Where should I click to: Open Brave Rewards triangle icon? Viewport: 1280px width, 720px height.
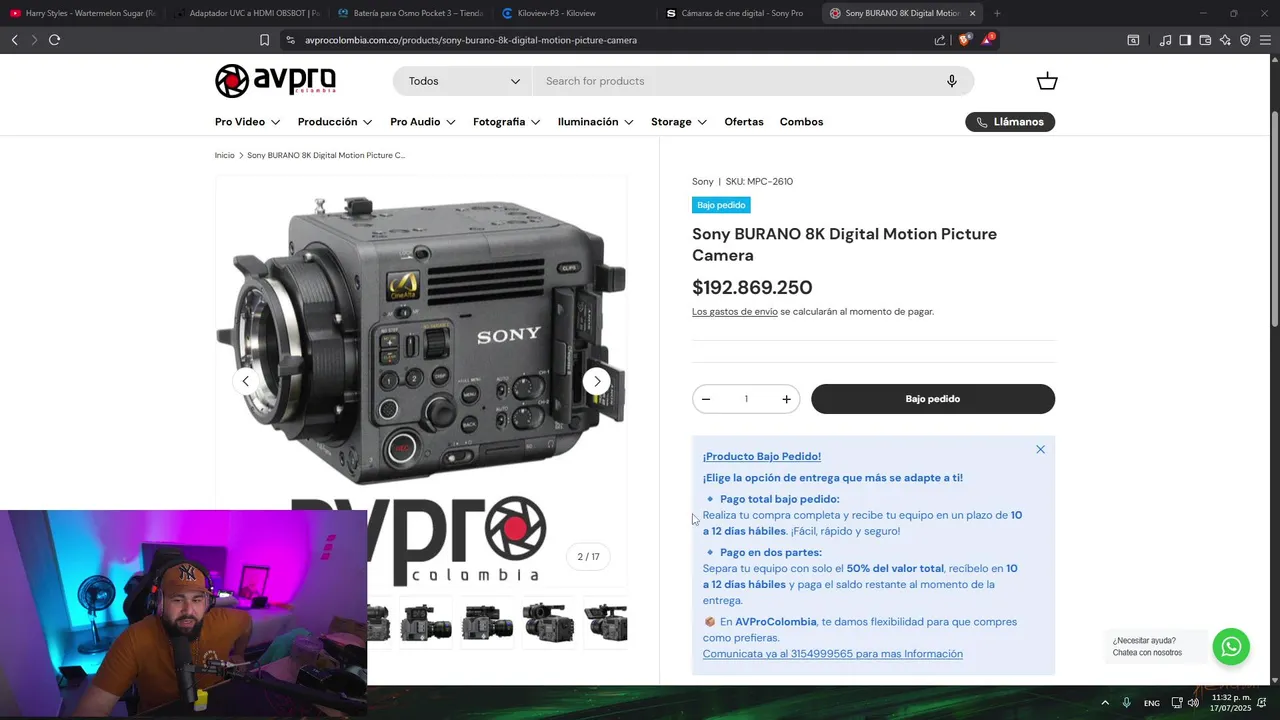click(987, 40)
